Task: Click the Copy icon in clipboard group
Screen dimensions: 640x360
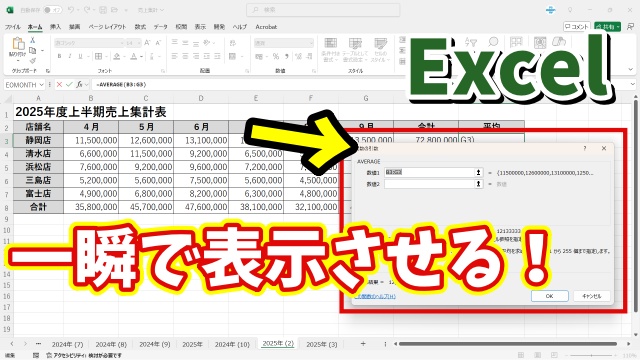Action: point(32,50)
